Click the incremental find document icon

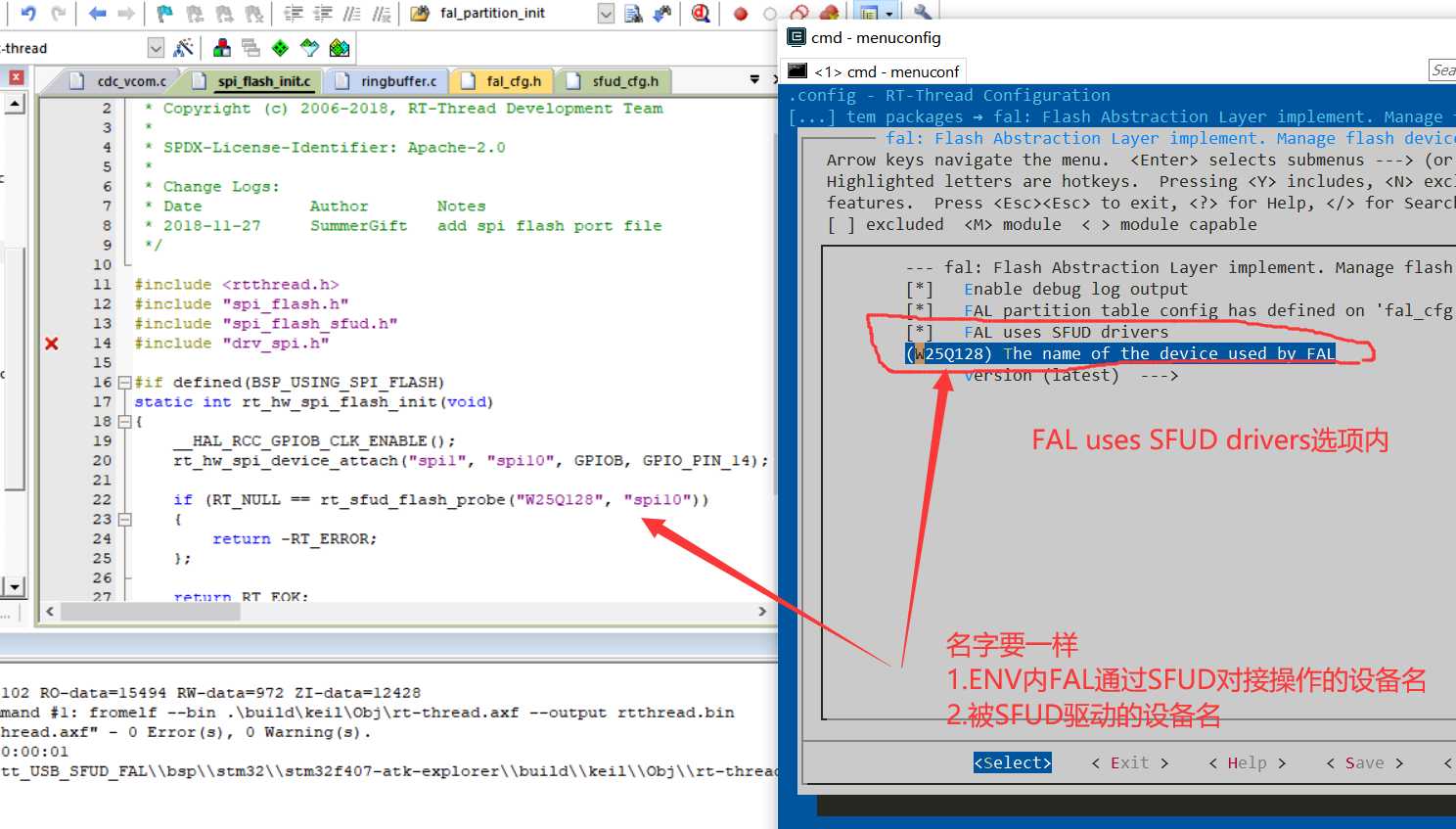(x=633, y=13)
